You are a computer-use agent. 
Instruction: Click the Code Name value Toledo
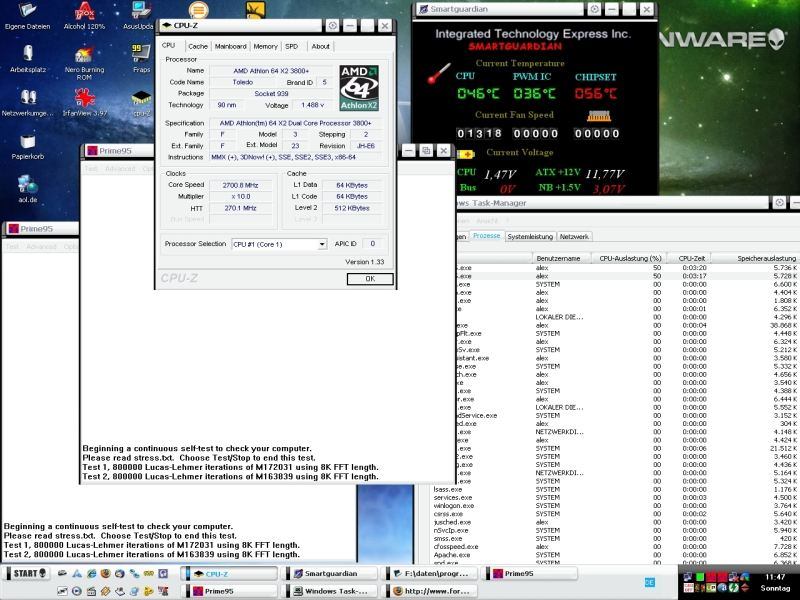click(243, 82)
